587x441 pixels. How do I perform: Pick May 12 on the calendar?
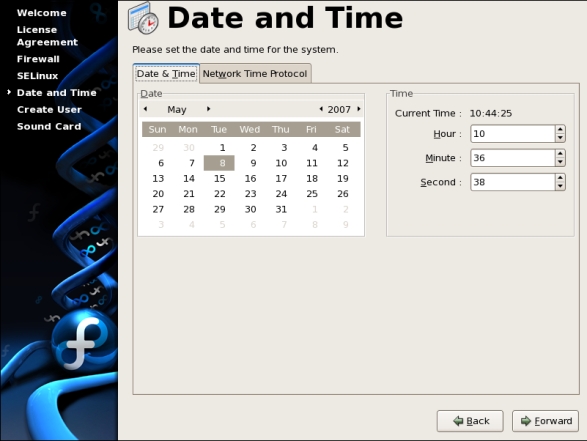pyautogui.click(x=343, y=163)
